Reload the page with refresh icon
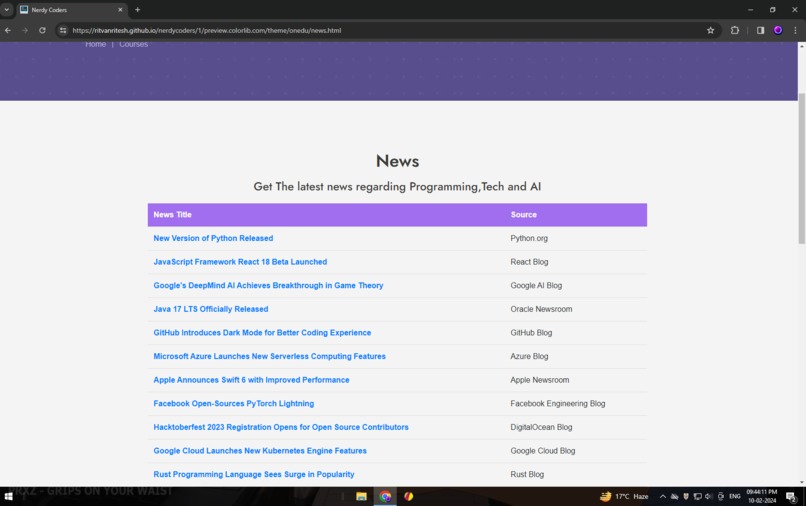 (x=42, y=30)
